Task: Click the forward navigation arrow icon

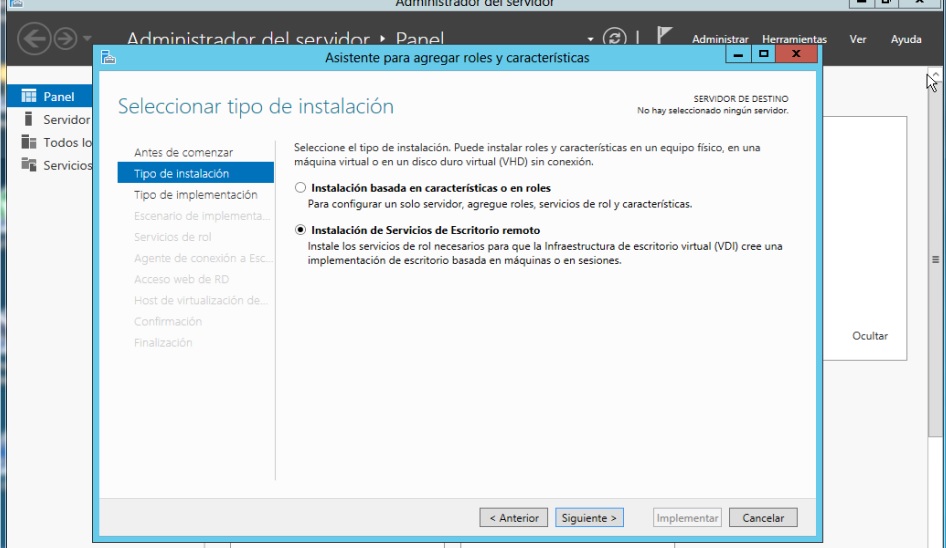Action: pyautogui.click(x=65, y=40)
